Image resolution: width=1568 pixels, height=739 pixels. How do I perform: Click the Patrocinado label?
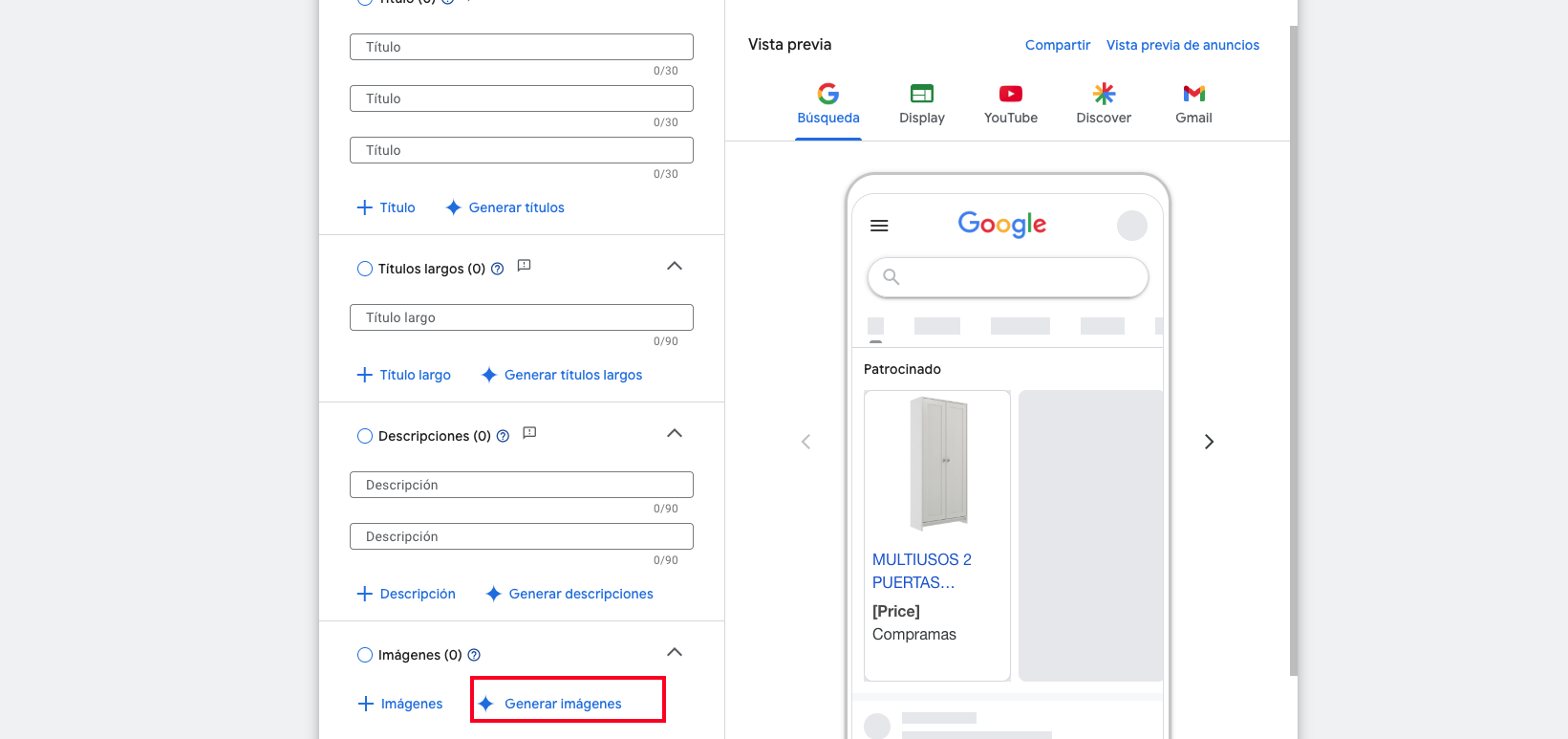click(x=902, y=369)
